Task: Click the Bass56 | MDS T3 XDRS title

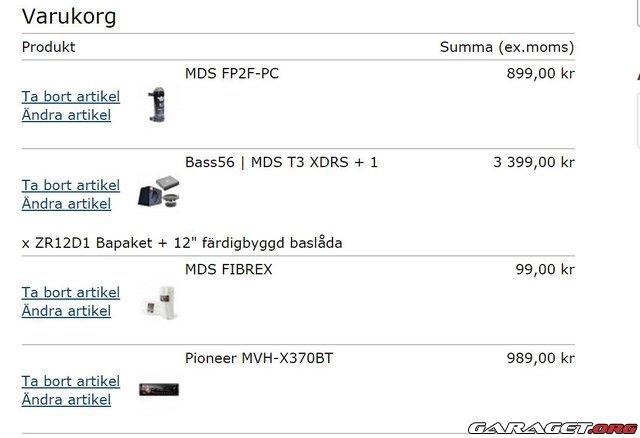Action: point(281,162)
